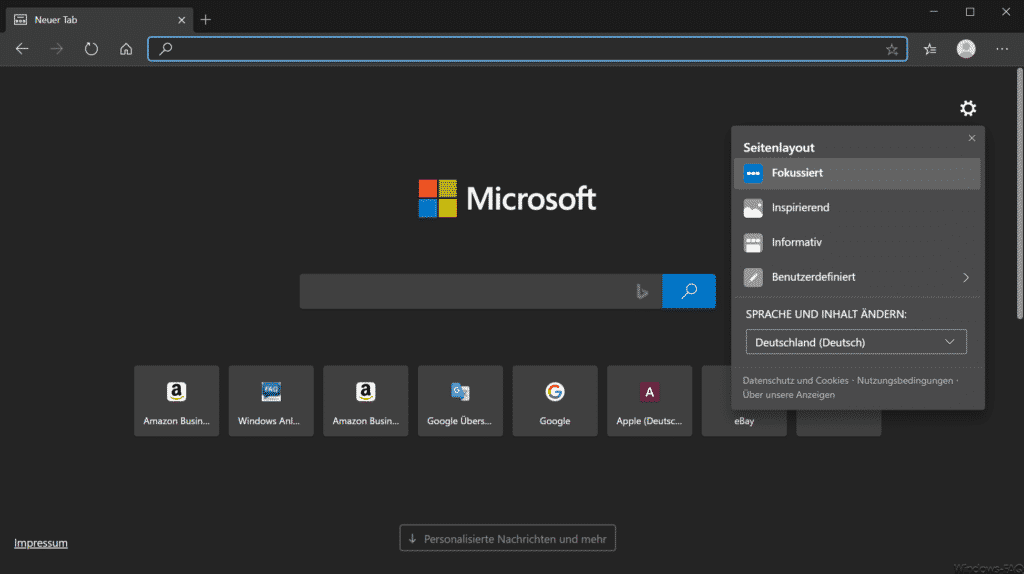Open the first Amazon Business tile
Image resolution: width=1024 pixels, height=574 pixels.
[176, 401]
